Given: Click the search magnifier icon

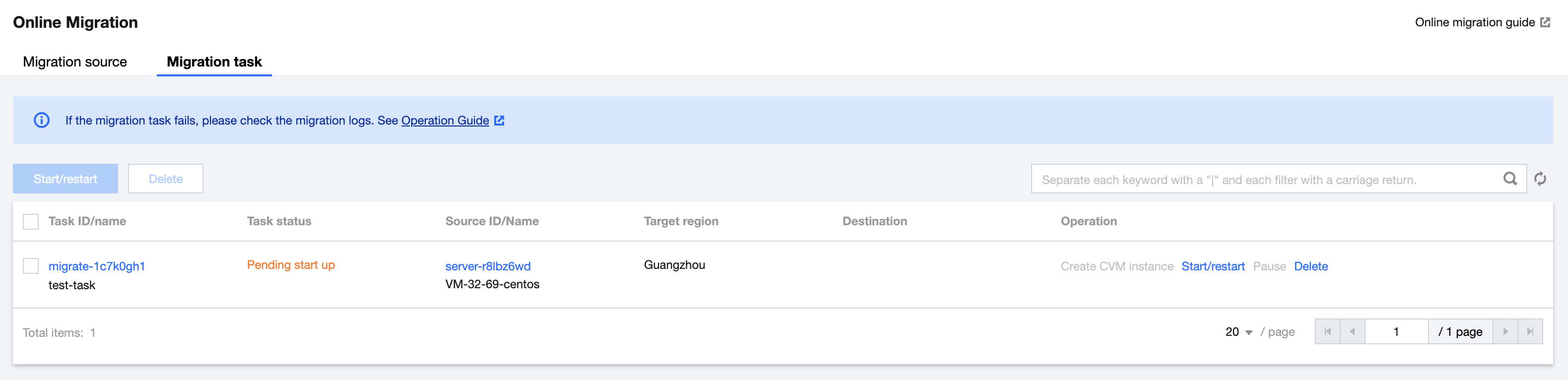Looking at the screenshot, I should (1509, 179).
